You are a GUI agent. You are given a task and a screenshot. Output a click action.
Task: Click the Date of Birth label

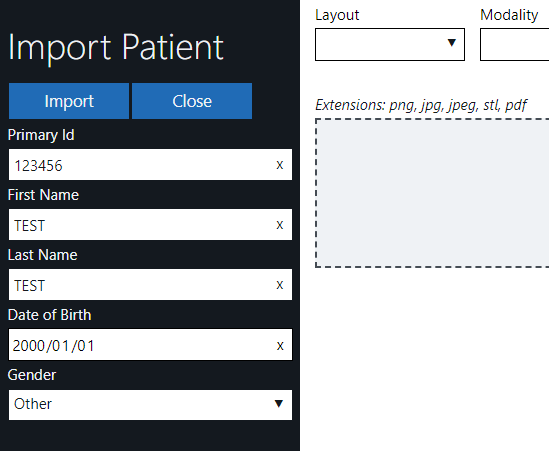tap(49, 315)
